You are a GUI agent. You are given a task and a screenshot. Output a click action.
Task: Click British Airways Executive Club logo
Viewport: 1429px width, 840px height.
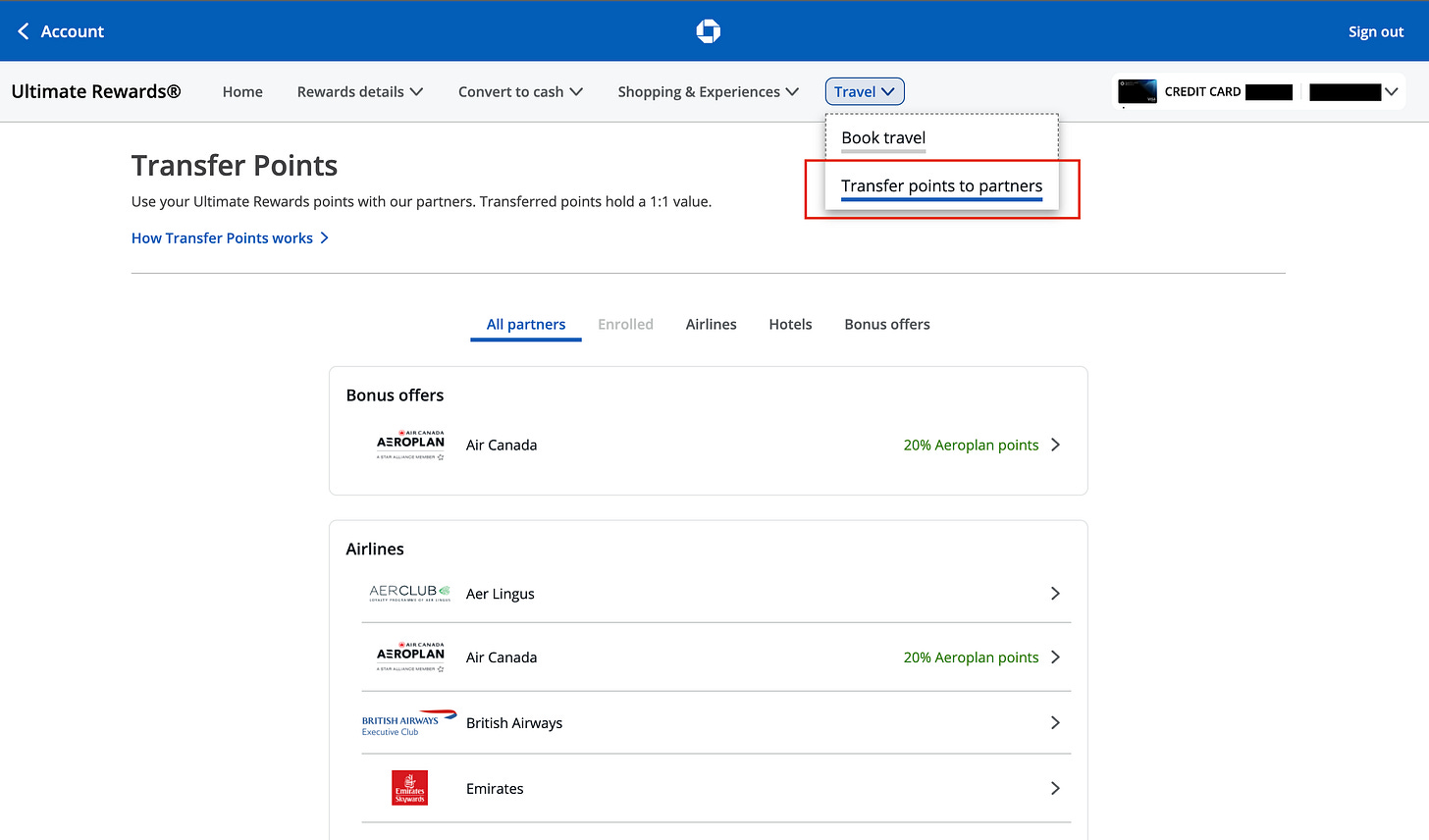[409, 723]
